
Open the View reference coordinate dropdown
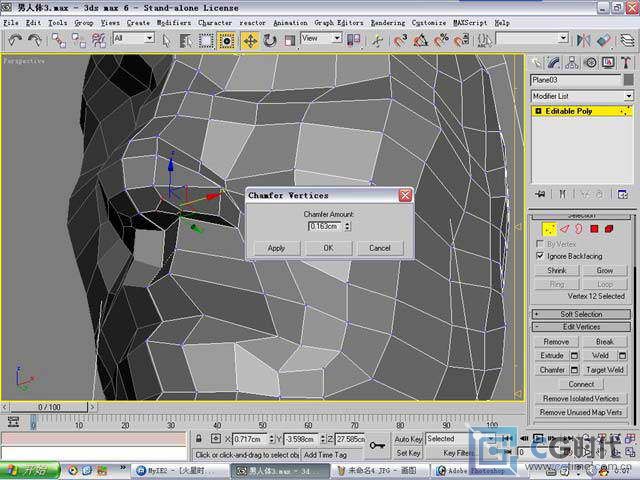337,38
